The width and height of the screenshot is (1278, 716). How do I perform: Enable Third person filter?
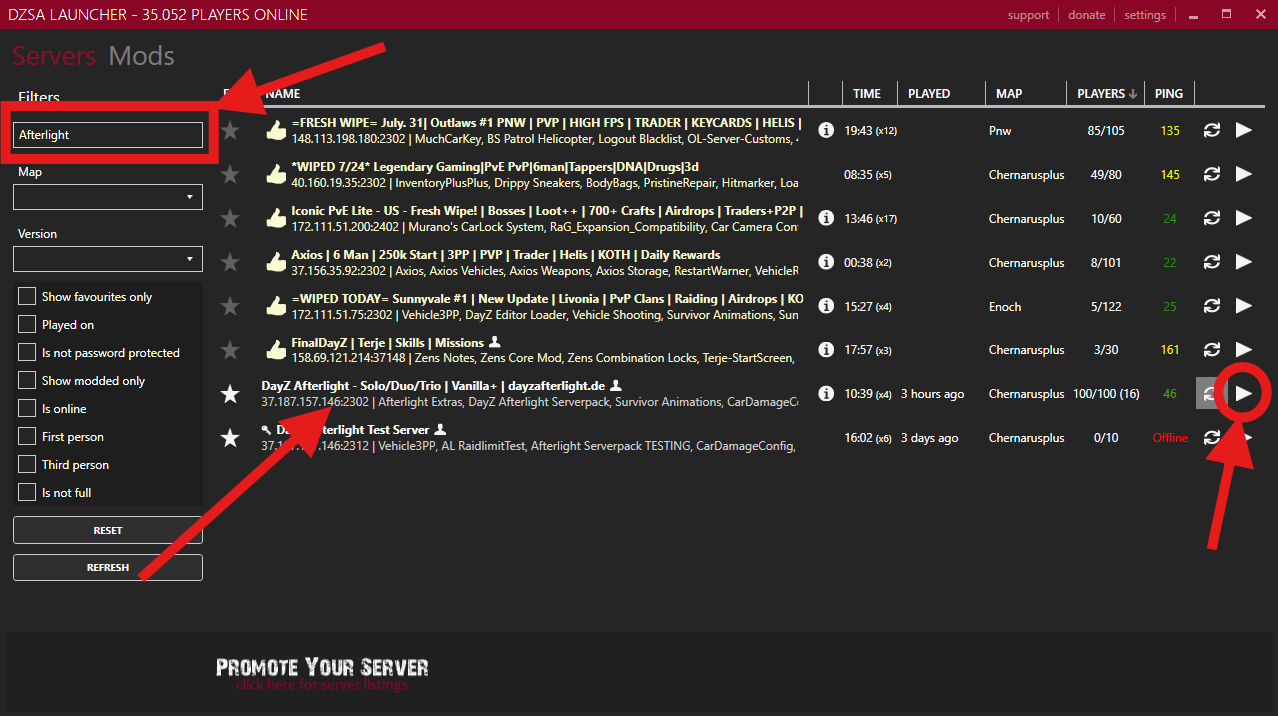pos(27,465)
